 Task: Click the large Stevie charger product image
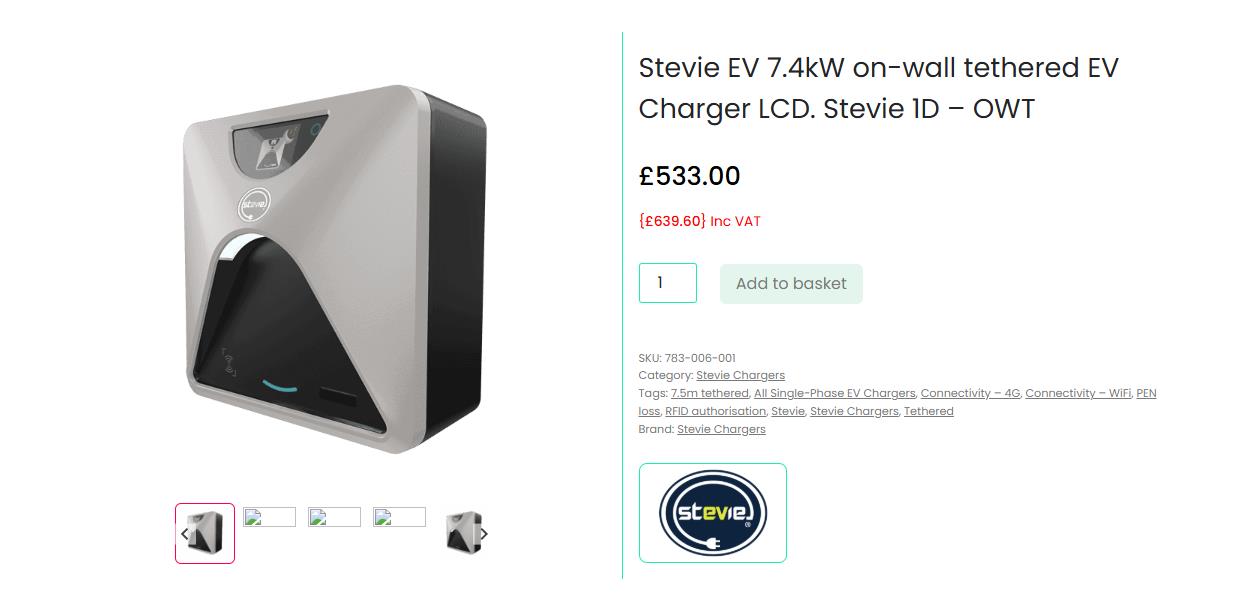coord(334,269)
